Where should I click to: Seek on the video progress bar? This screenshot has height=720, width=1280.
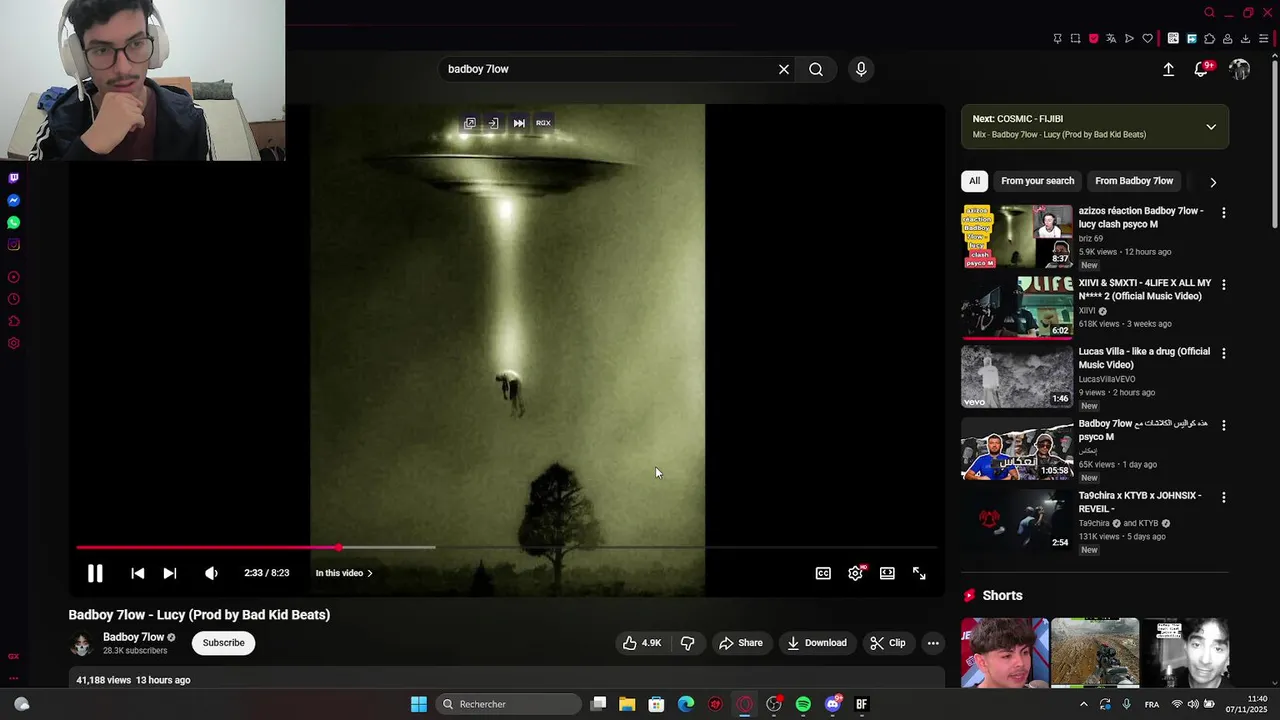coord(506,547)
